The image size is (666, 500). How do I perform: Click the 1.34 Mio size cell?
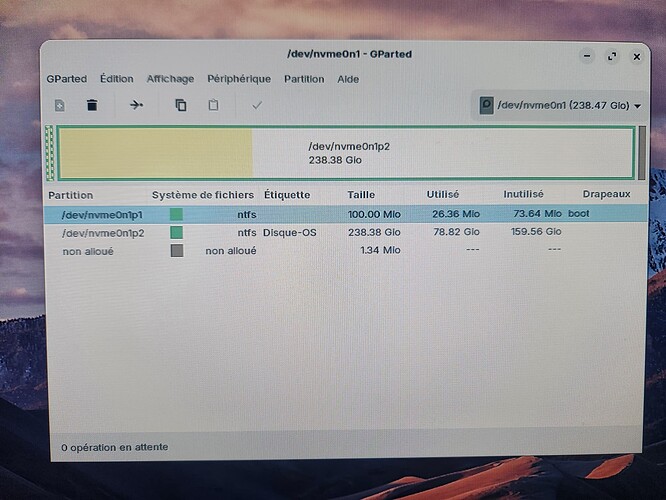click(380, 250)
